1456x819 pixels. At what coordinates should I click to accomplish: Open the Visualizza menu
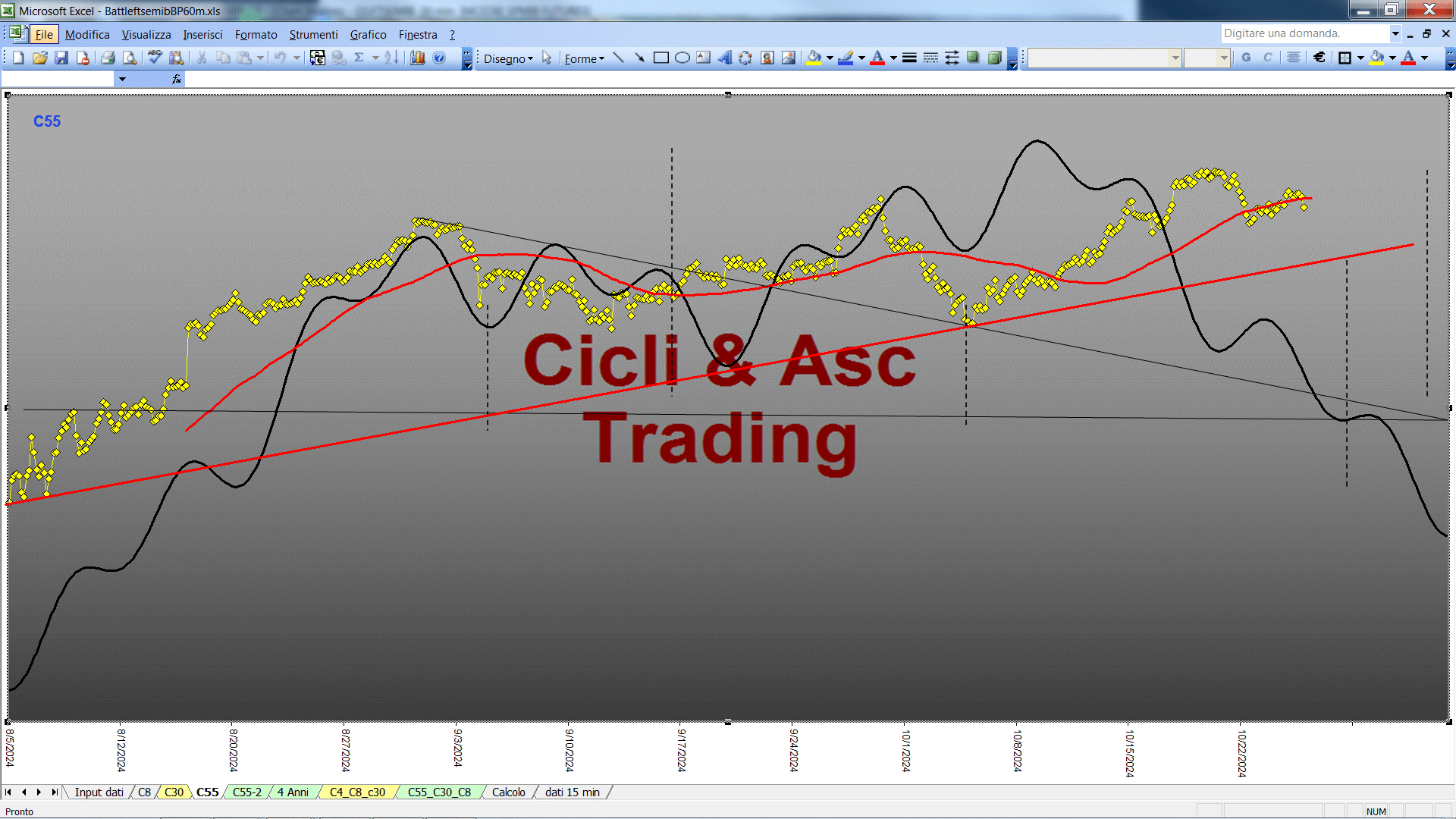click(146, 35)
